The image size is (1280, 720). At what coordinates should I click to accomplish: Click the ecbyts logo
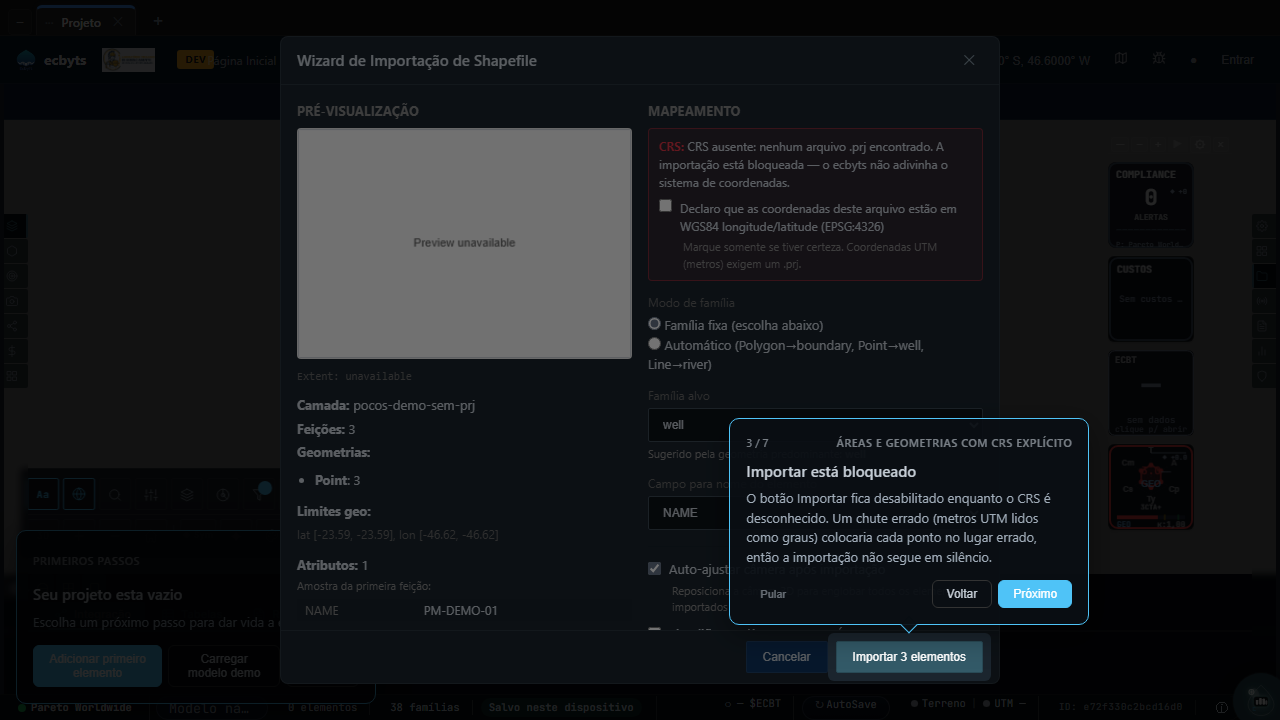tap(52, 60)
